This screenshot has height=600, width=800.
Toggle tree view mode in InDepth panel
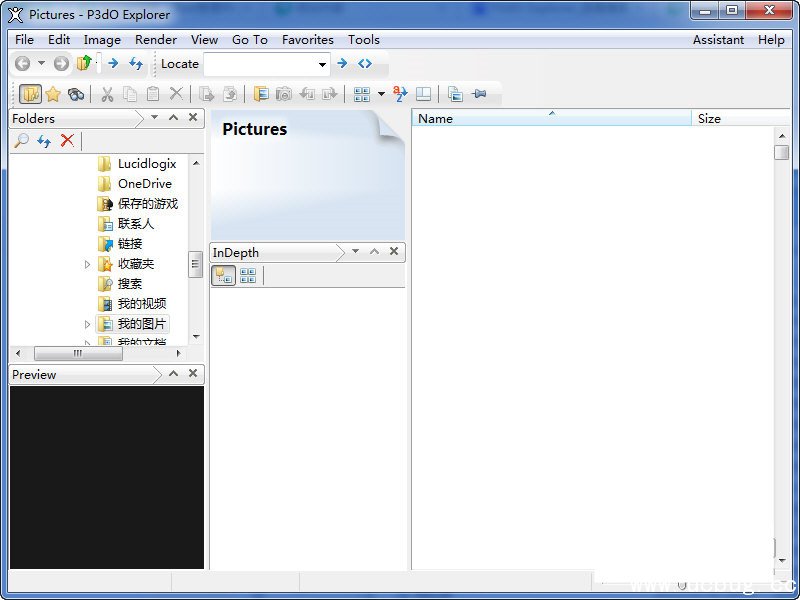coord(224,276)
